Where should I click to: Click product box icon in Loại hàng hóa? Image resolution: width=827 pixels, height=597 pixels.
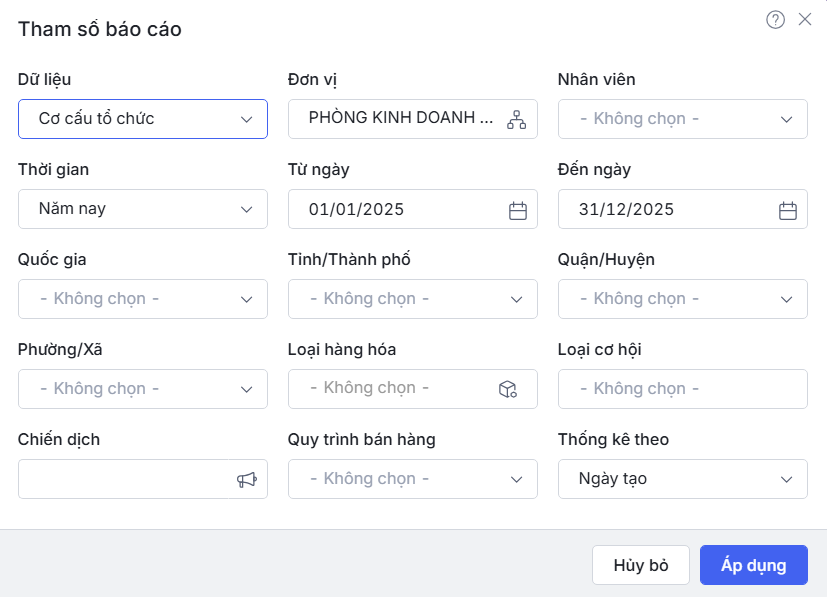point(507,389)
